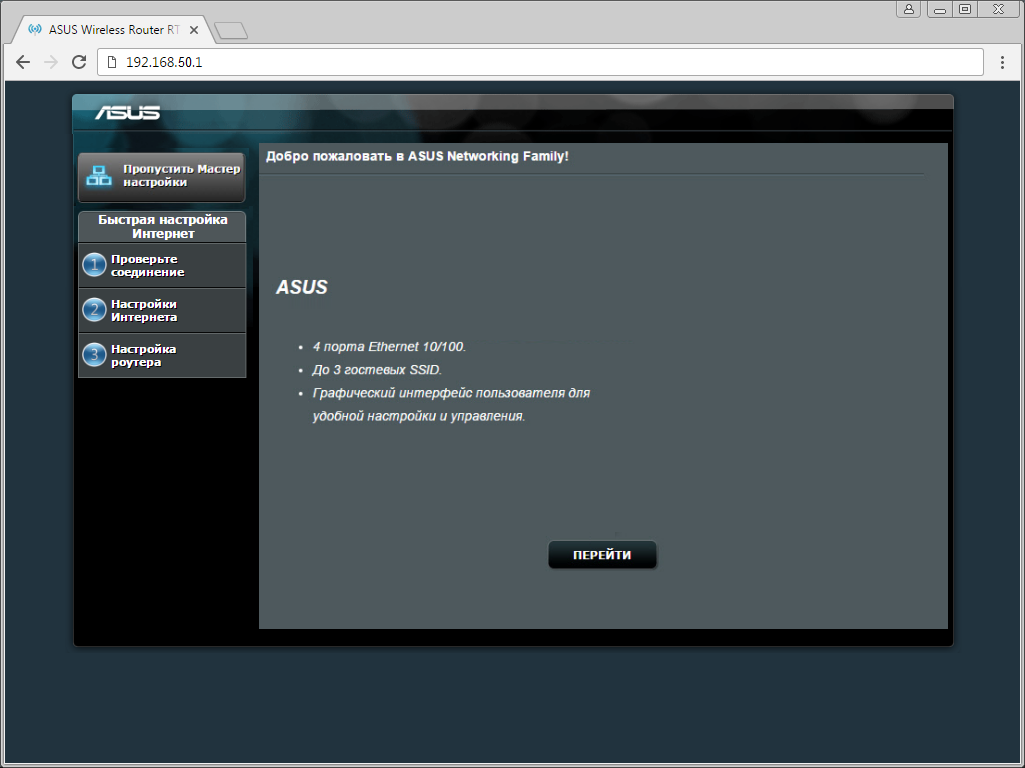Select Проверьте соединение step
Screen dimensions: 1025x768
coord(162,265)
